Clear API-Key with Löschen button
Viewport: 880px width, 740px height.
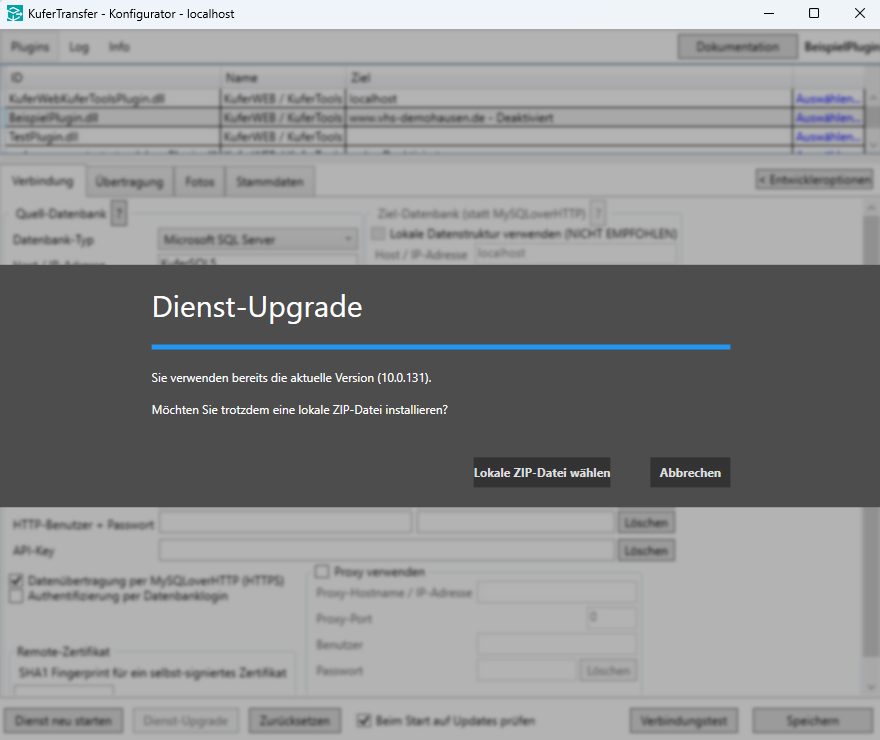(647, 550)
